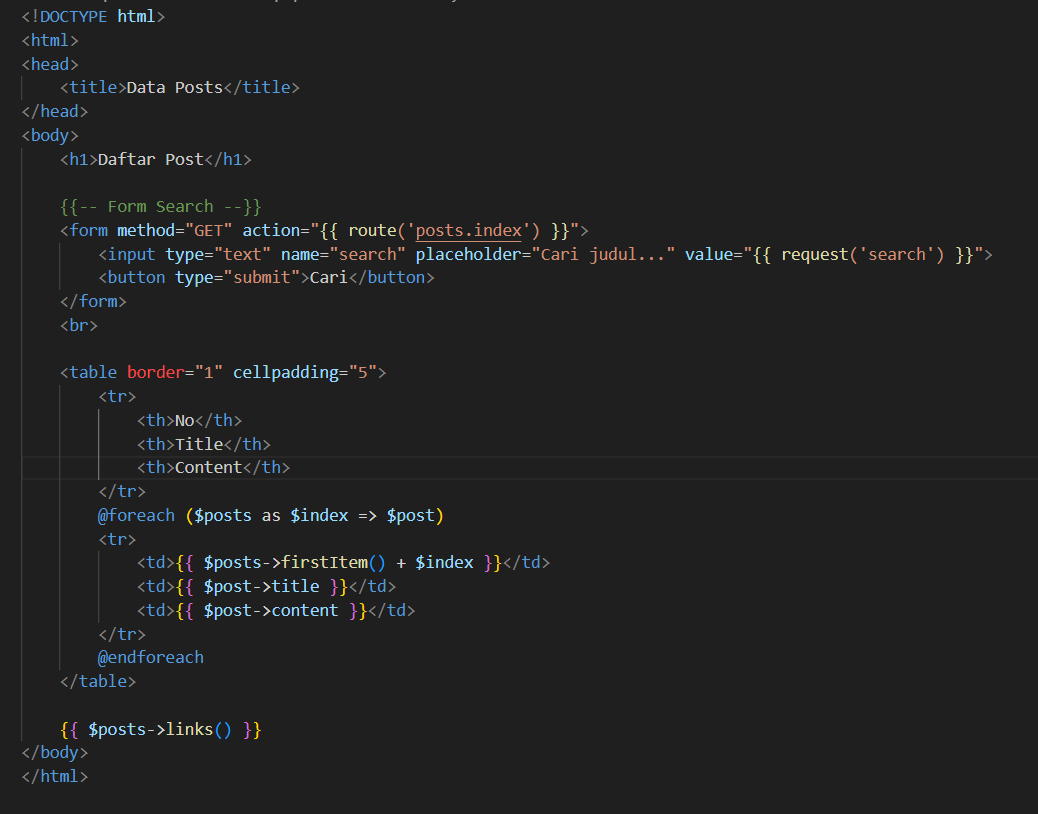Click the 'Content' table header text
Viewport: 1038px width, 814px height.
click(208, 468)
